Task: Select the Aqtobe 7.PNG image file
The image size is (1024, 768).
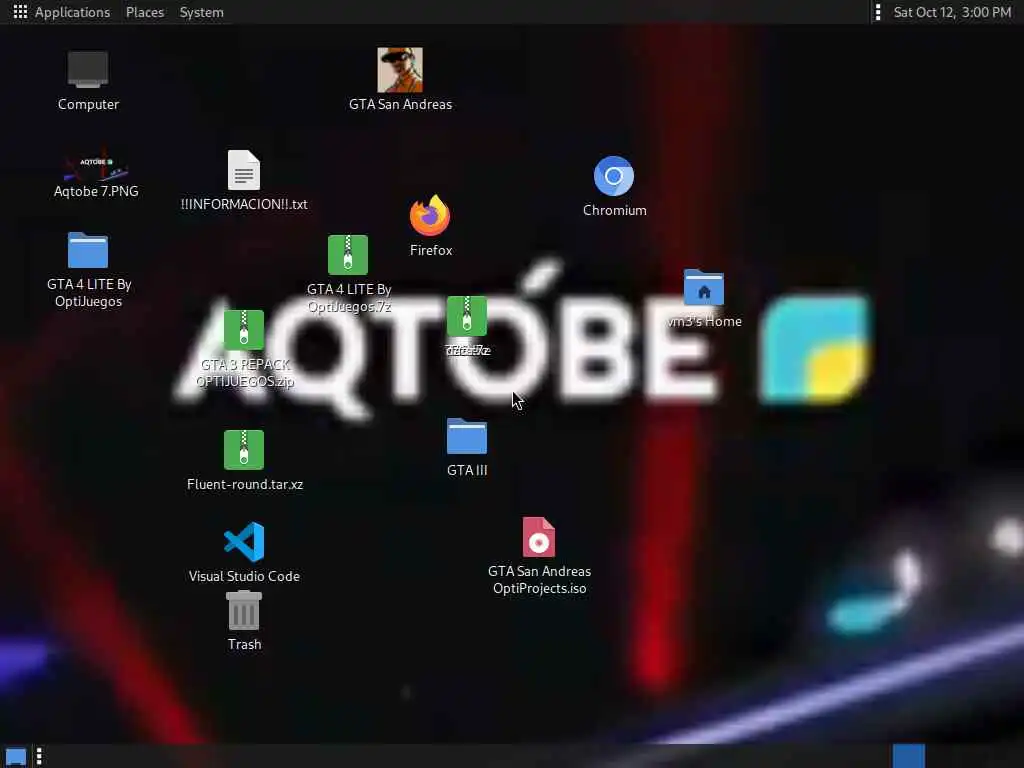Action: 96,166
